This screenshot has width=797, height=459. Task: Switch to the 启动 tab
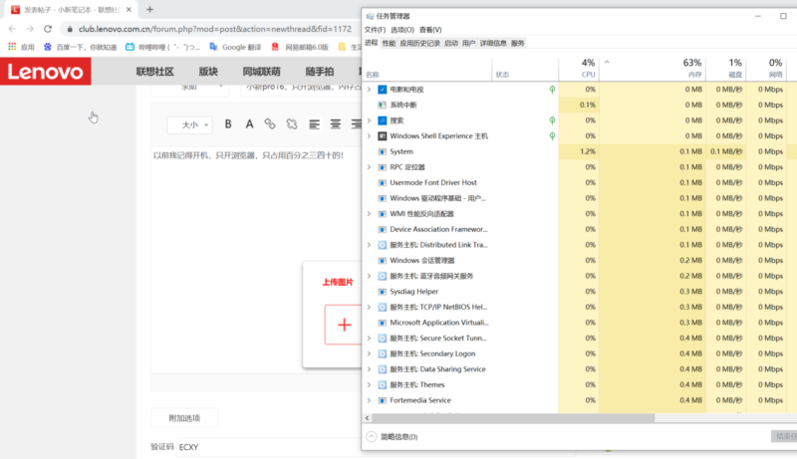(450, 44)
